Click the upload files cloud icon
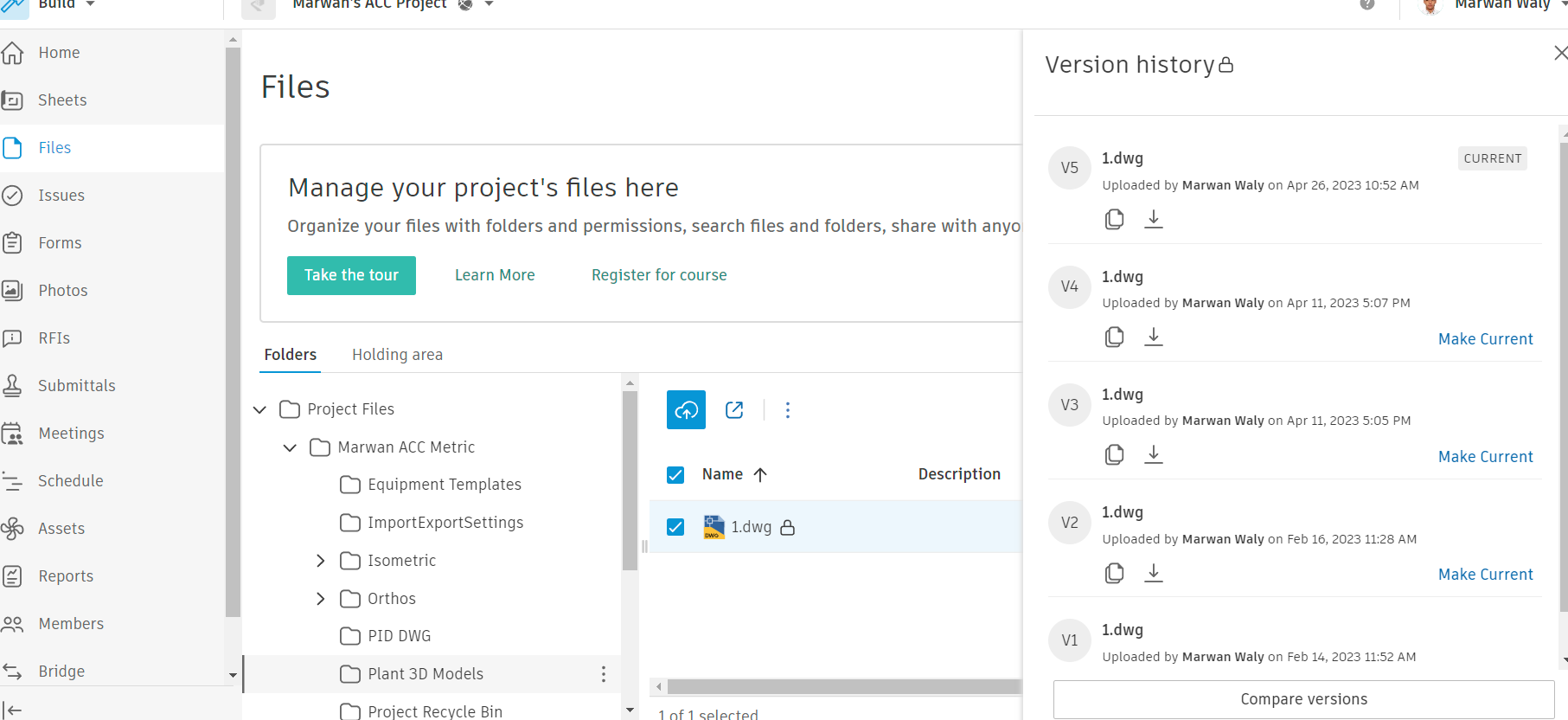This screenshot has width=1568, height=720. pyautogui.click(x=686, y=410)
